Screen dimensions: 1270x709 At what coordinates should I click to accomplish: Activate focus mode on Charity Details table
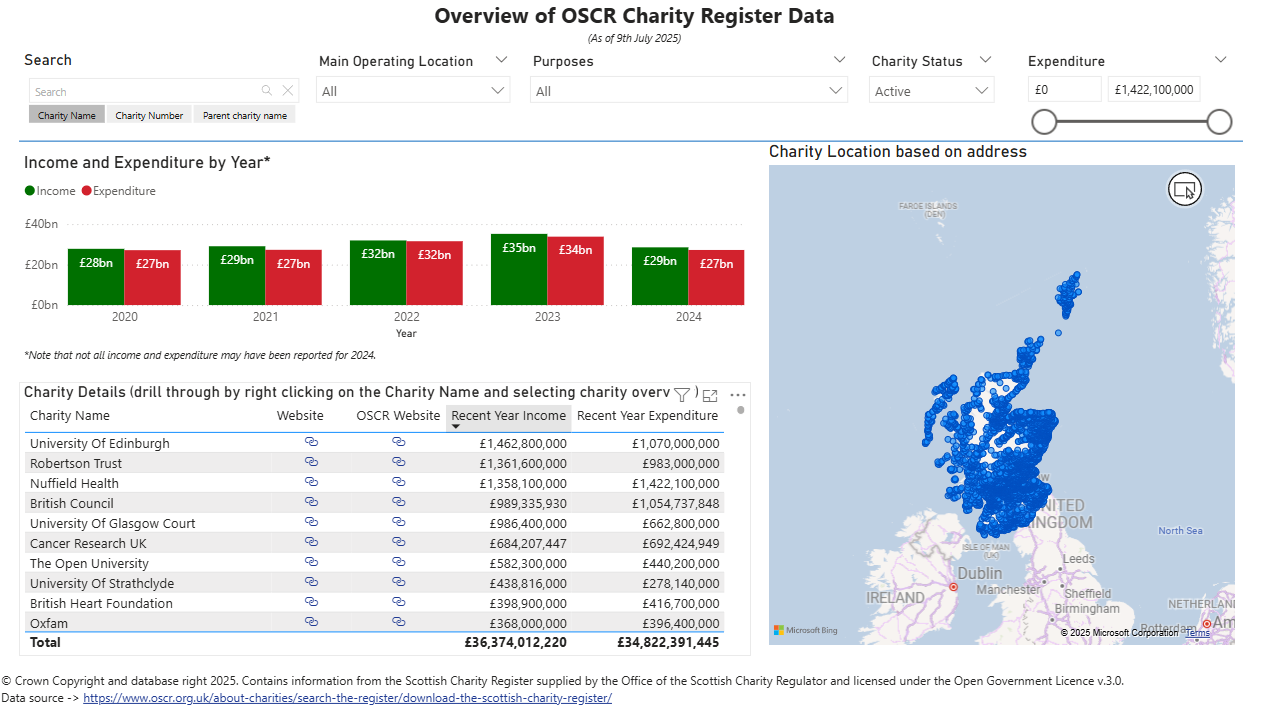[710, 395]
